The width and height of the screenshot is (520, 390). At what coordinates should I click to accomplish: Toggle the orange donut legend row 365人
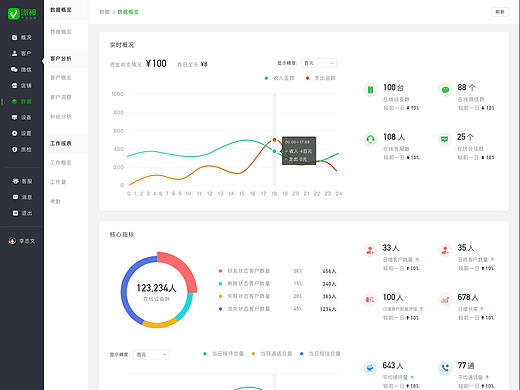[277, 296]
